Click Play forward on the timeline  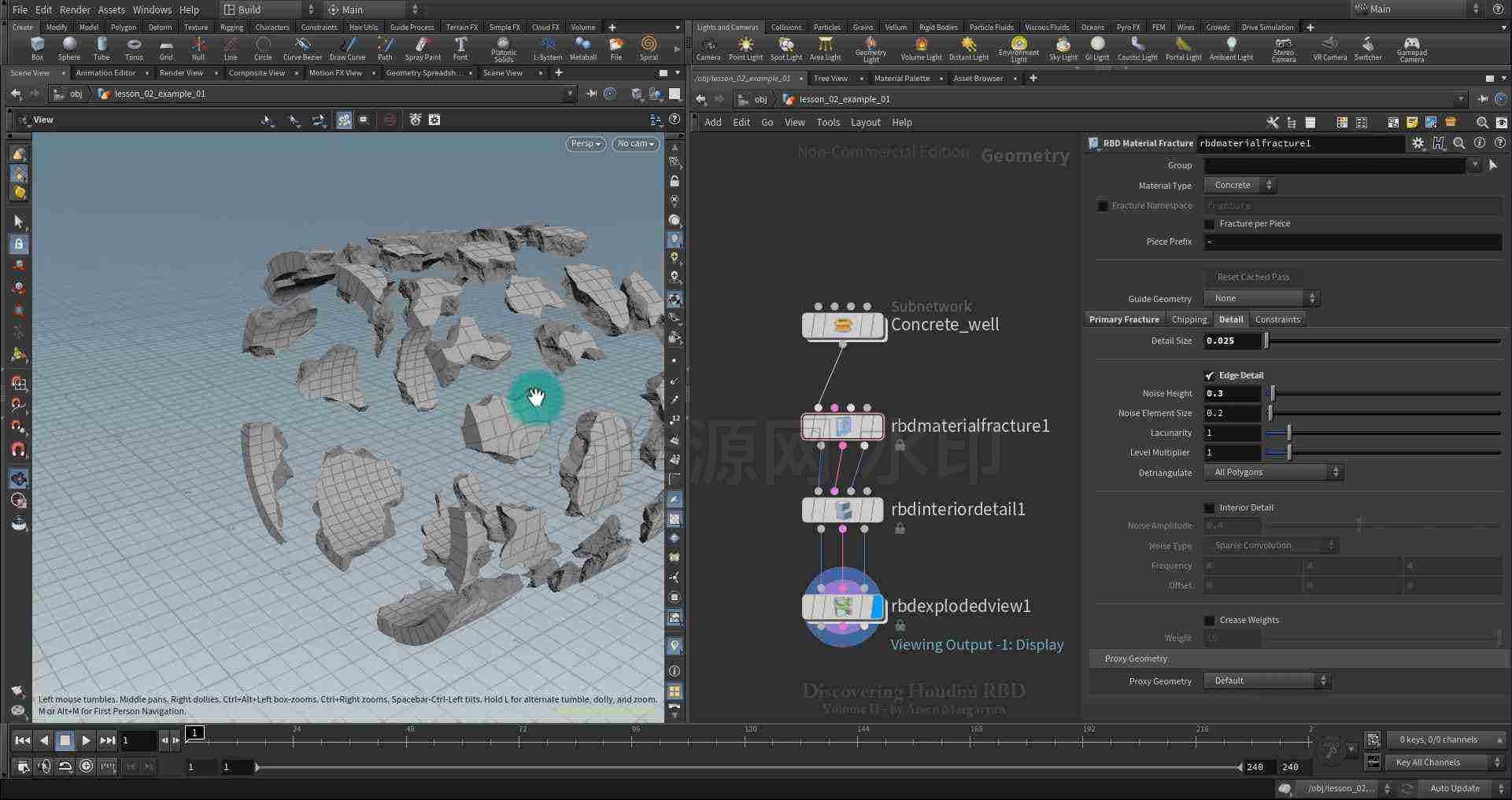coord(86,740)
